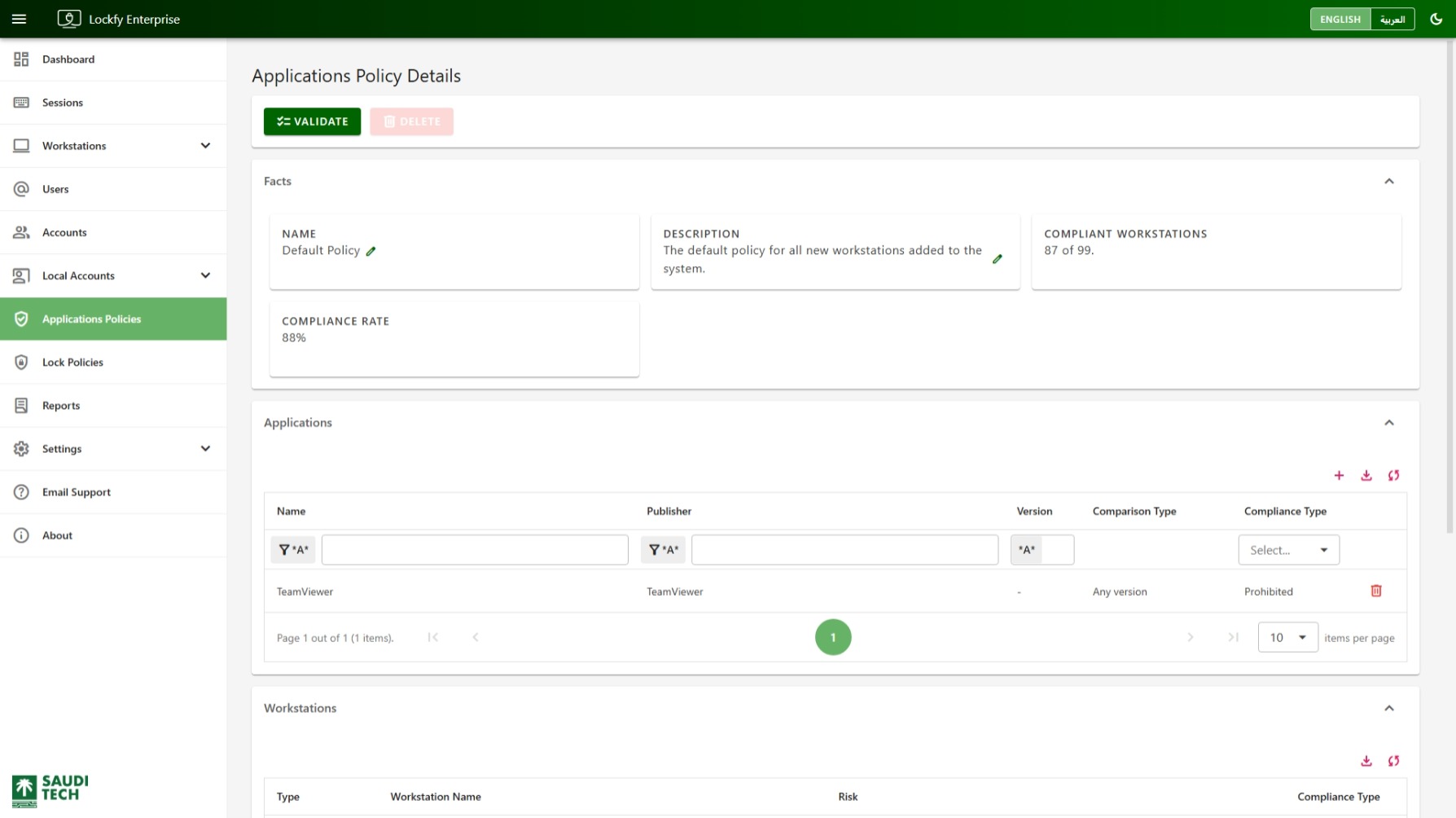Add a new application with plus icon
Image resolution: width=1456 pixels, height=818 pixels.
click(1339, 475)
